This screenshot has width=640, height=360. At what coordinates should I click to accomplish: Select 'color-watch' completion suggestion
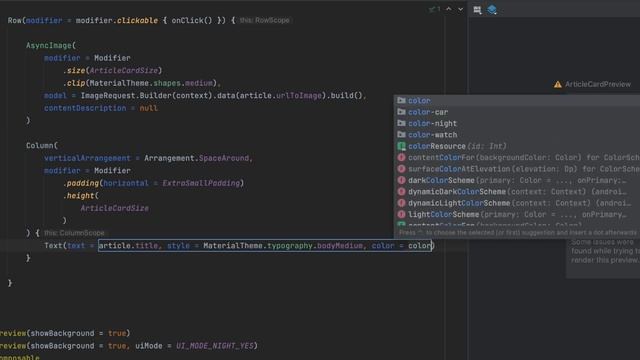(x=517, y=135)
